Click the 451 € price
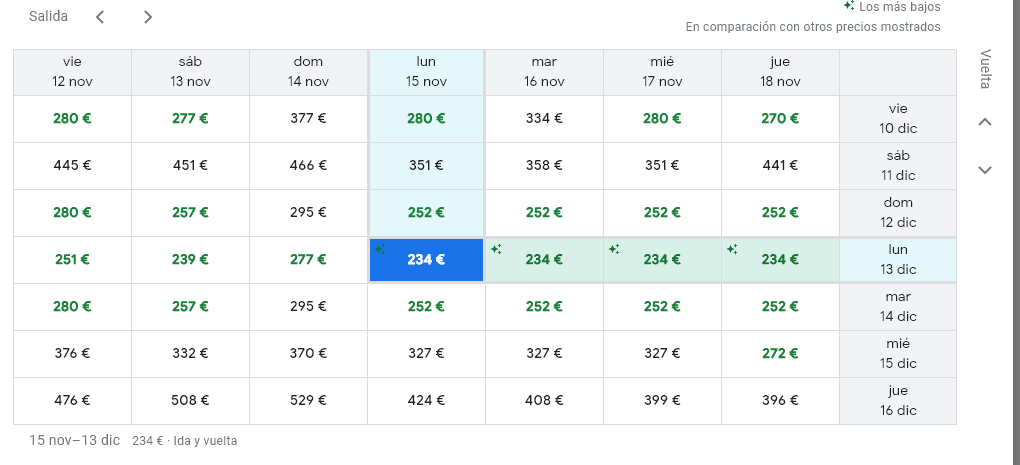1020x465 pixels. 191,166
